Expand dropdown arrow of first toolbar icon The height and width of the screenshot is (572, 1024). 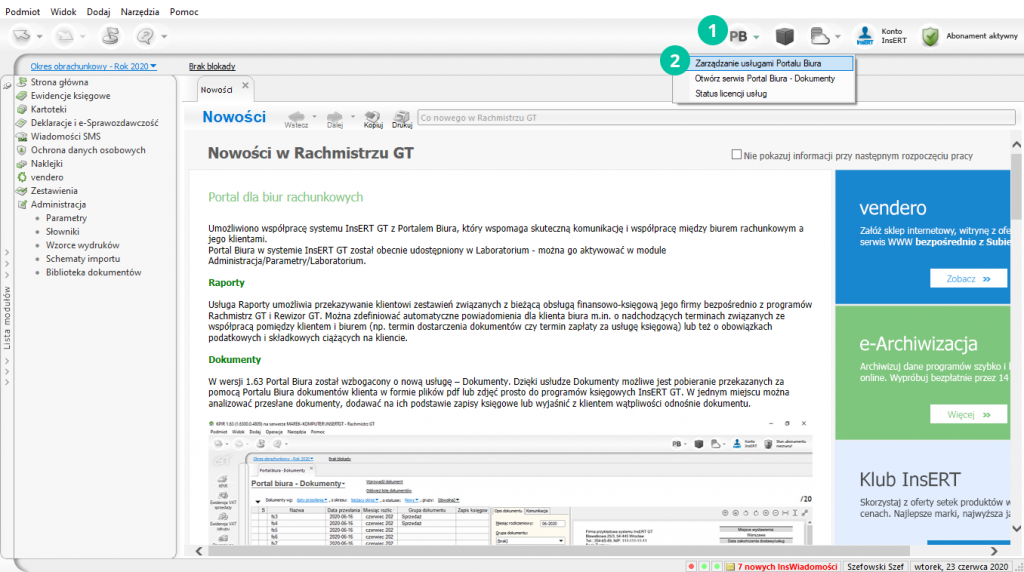[40, 37]
